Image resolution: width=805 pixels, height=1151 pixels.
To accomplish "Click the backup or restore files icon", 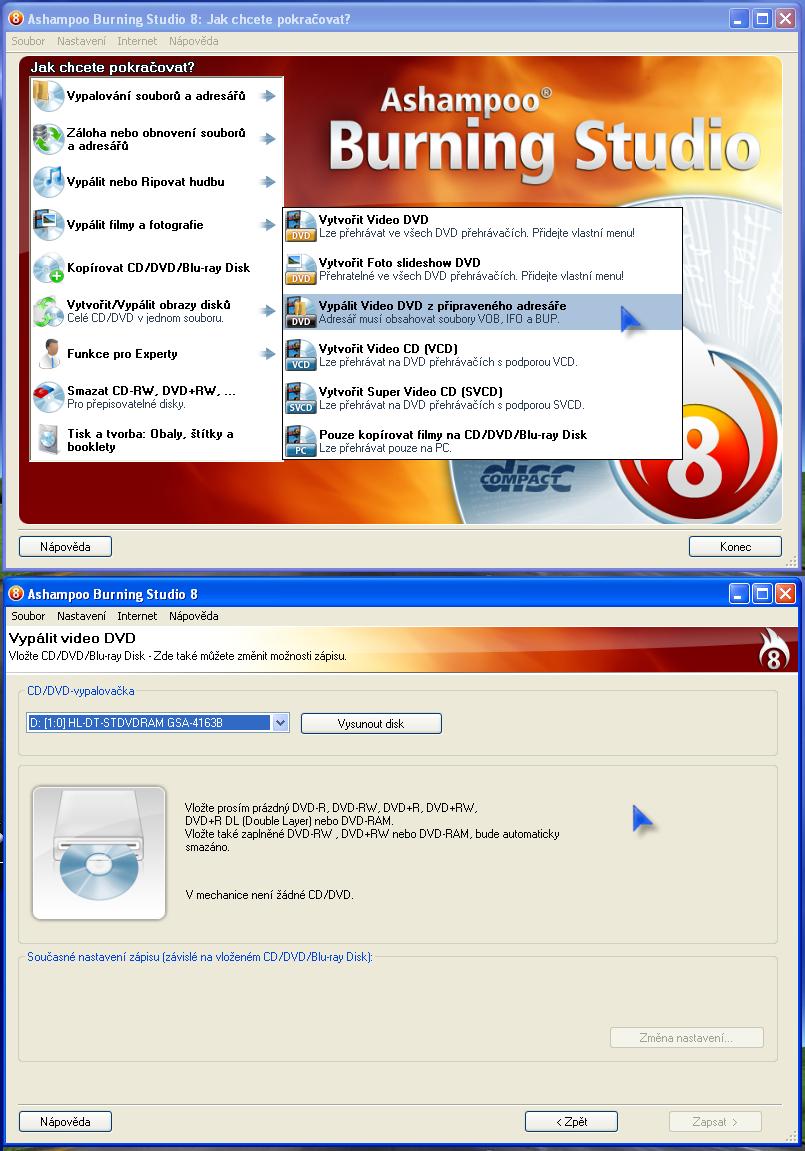I will (48, 139).
